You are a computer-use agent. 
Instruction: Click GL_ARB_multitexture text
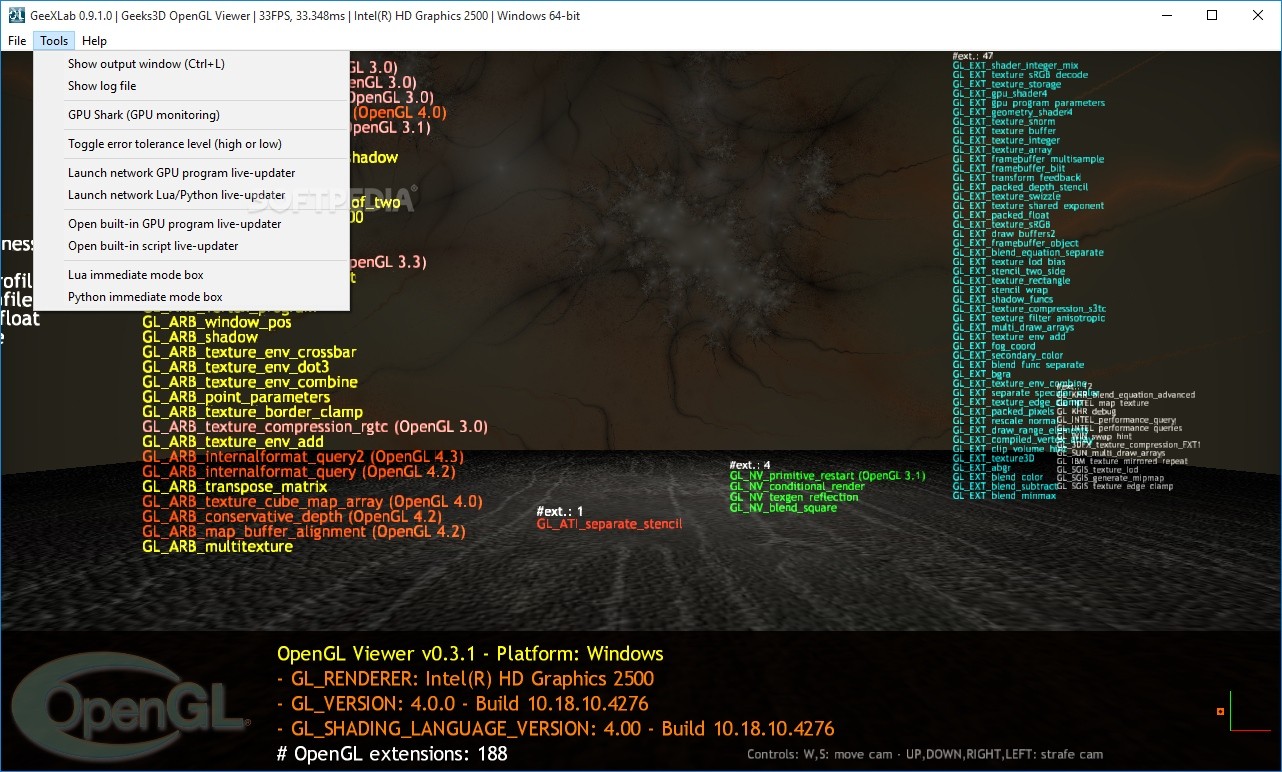pyautogui.click(x=218, y=547)
